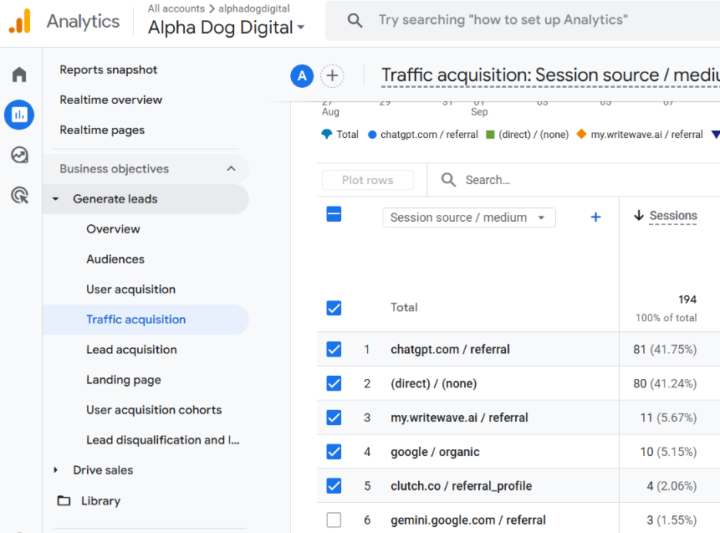The width and height of the screenshot is (720, 533).
Task: Toggle the select-all checkbox in header
Action: point(334,214)
